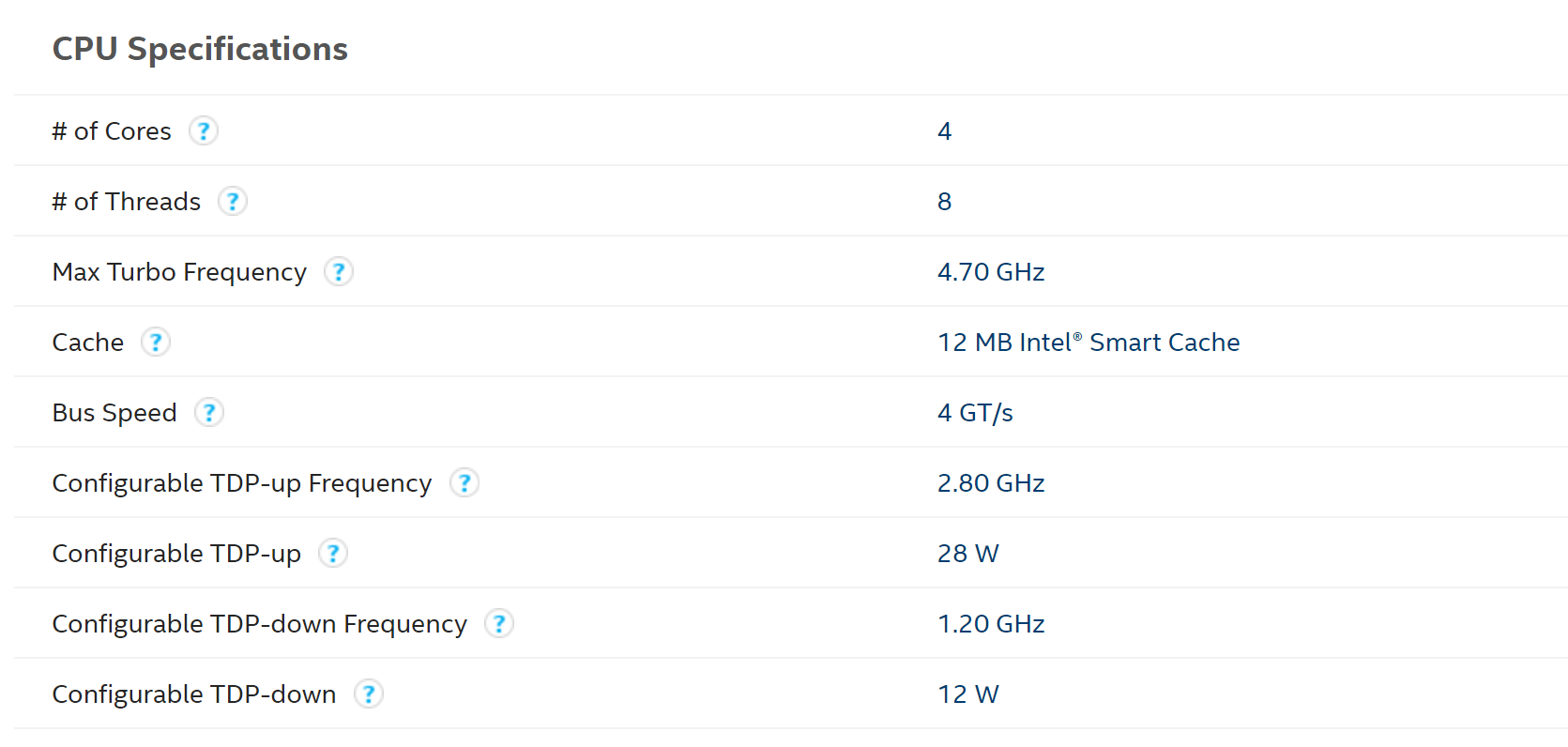Open help tooltip for # of Threads
Viewport: 1568px width, 747px height.
pos(233,201)
